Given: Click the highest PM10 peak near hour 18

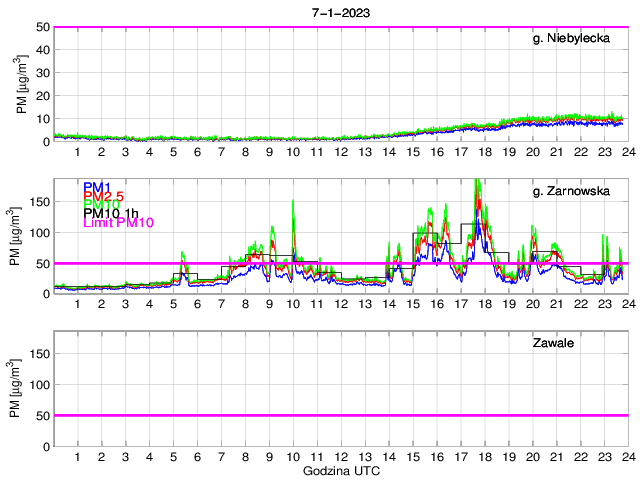Looking at the screenshot, I should 479,181.
